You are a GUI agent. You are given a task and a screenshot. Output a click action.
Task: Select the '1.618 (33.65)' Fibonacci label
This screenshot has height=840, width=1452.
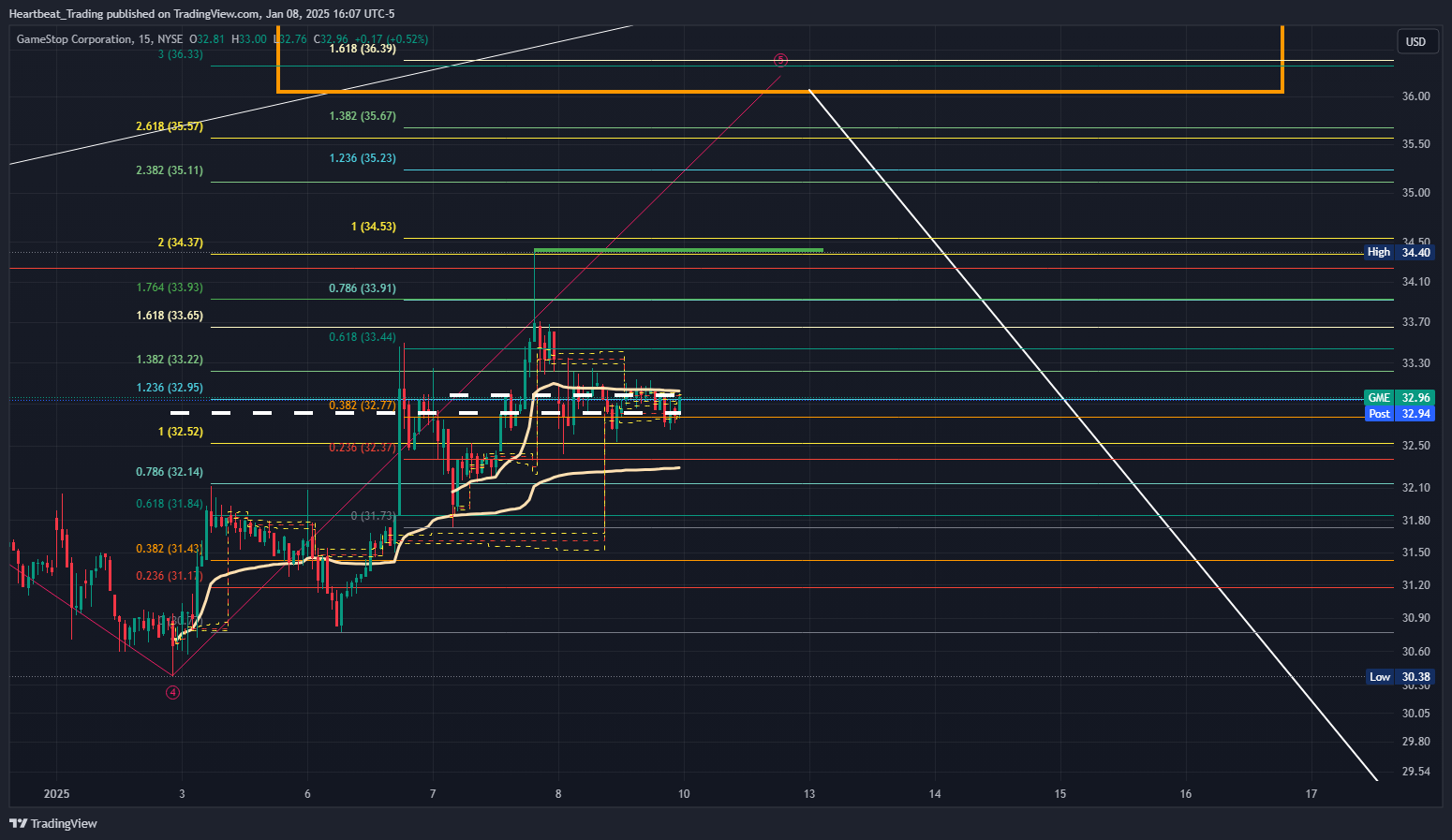pos(170,316)
